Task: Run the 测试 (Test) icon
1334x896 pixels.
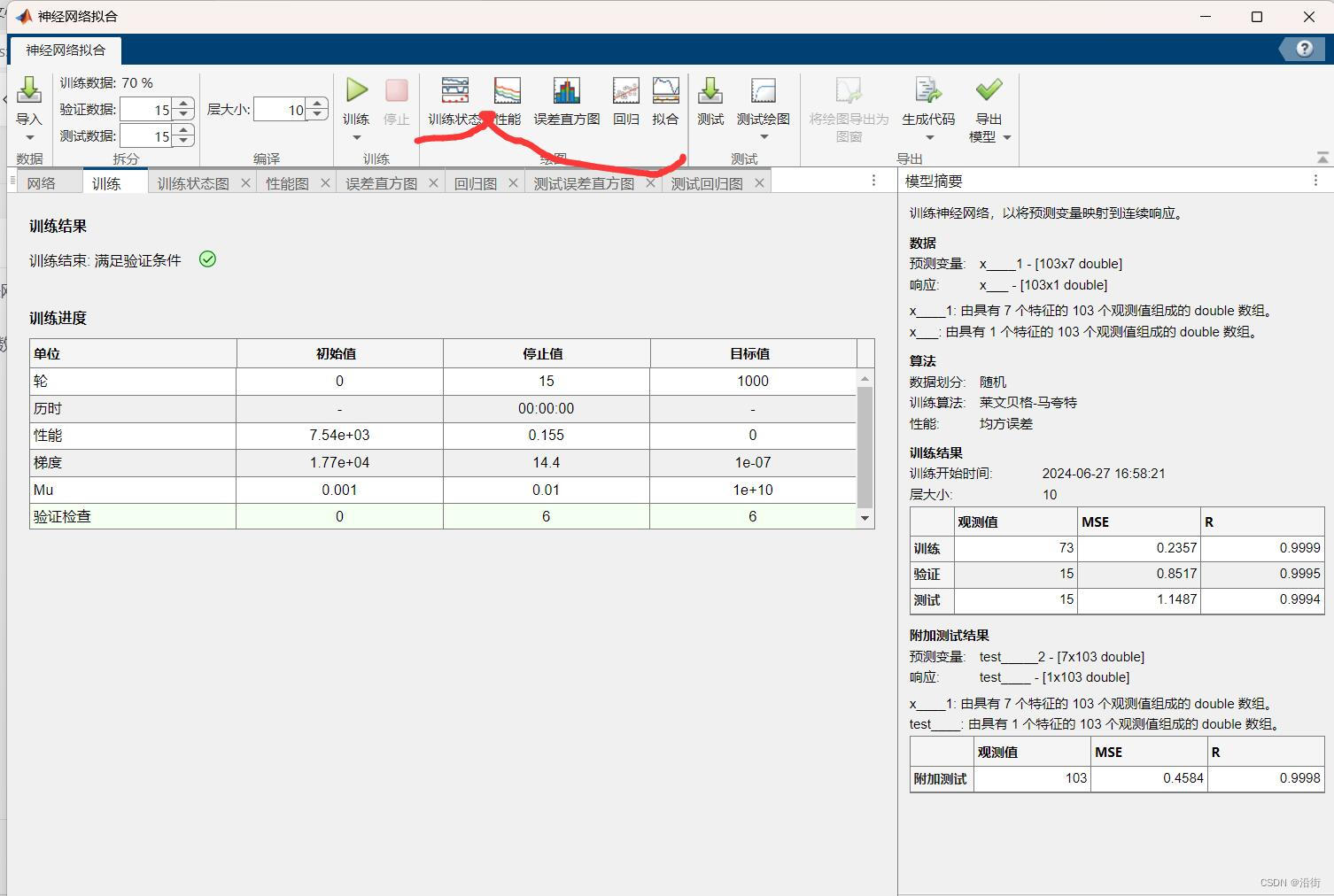Action: [710, 90]
